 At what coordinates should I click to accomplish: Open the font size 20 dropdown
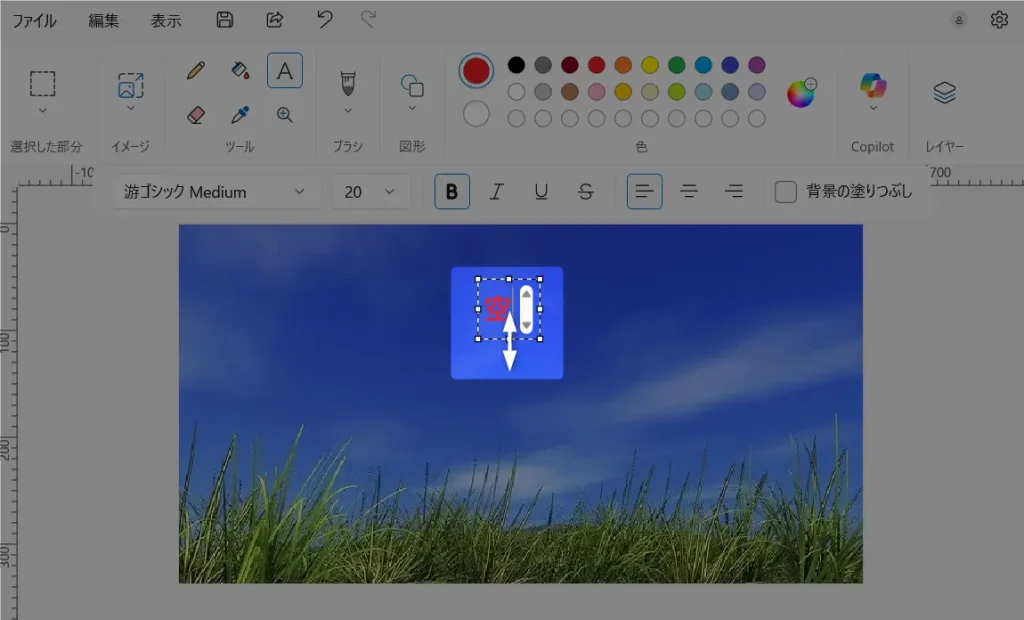[371, 191]
